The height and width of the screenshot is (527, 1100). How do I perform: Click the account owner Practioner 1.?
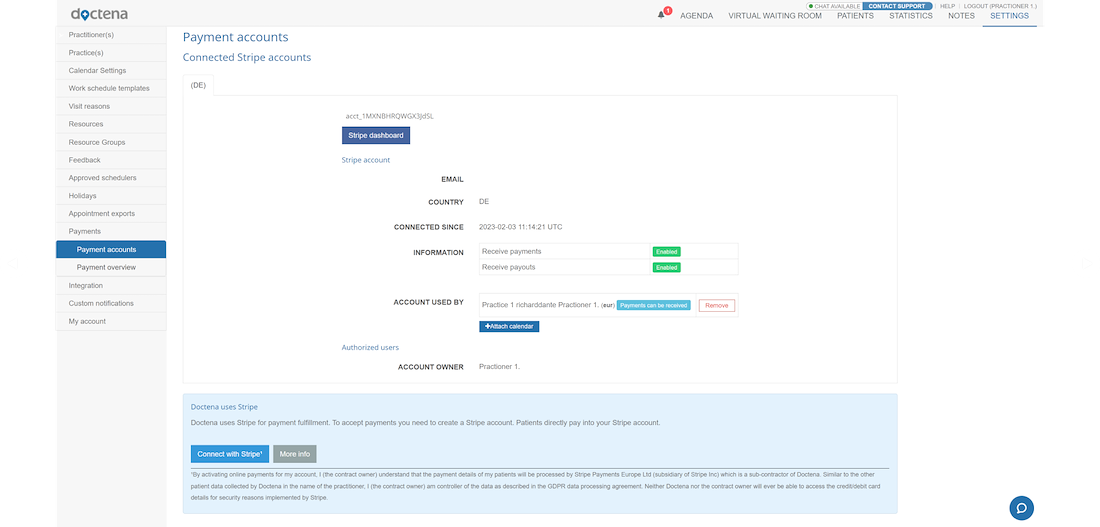click(x=499, y=366)
